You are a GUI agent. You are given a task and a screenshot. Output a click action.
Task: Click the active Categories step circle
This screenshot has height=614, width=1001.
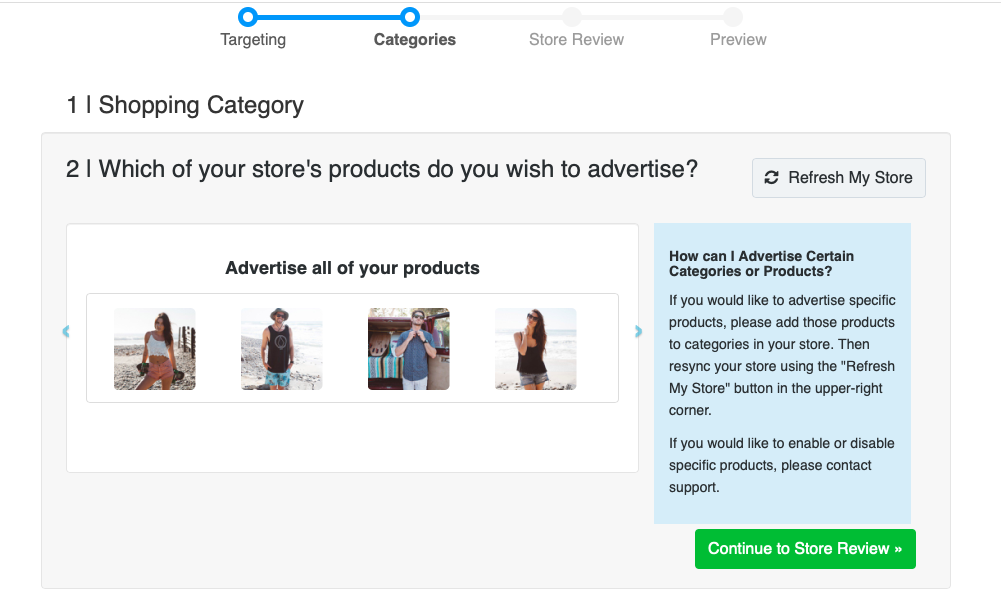(x=409, y=16)
